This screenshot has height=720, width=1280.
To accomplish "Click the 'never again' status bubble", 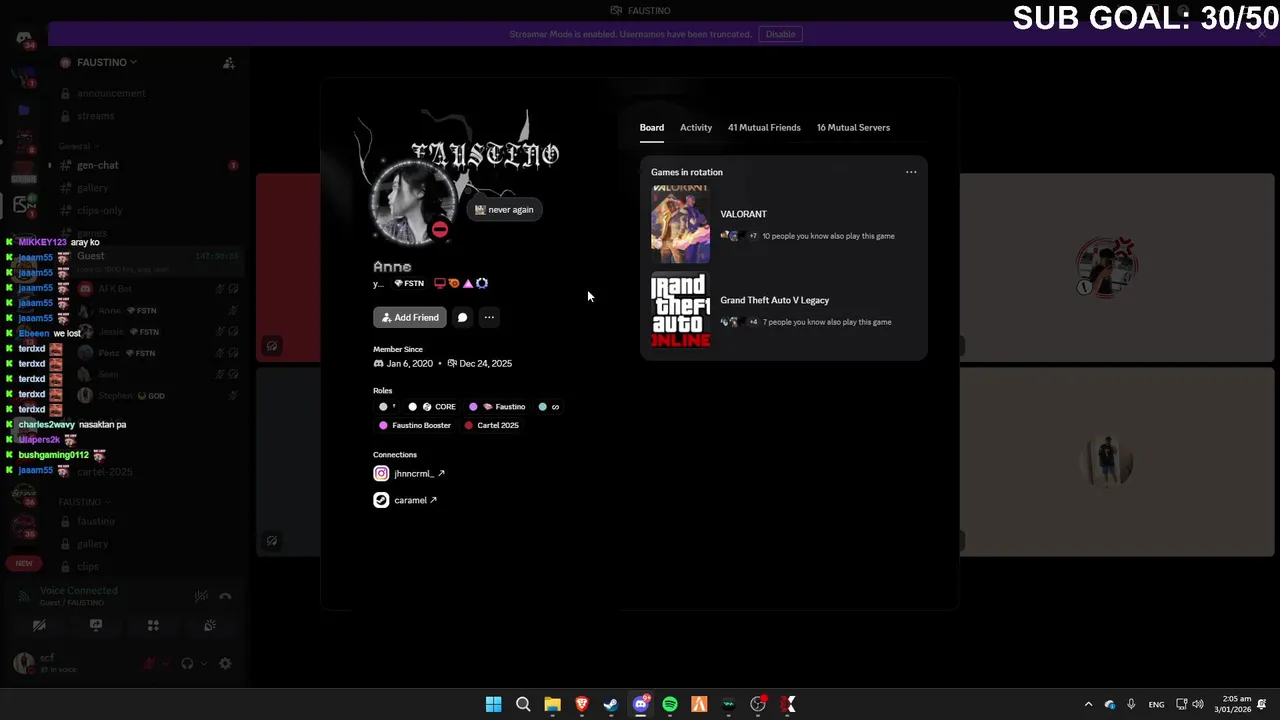I will pyautogui.click(x=504, y=210).
